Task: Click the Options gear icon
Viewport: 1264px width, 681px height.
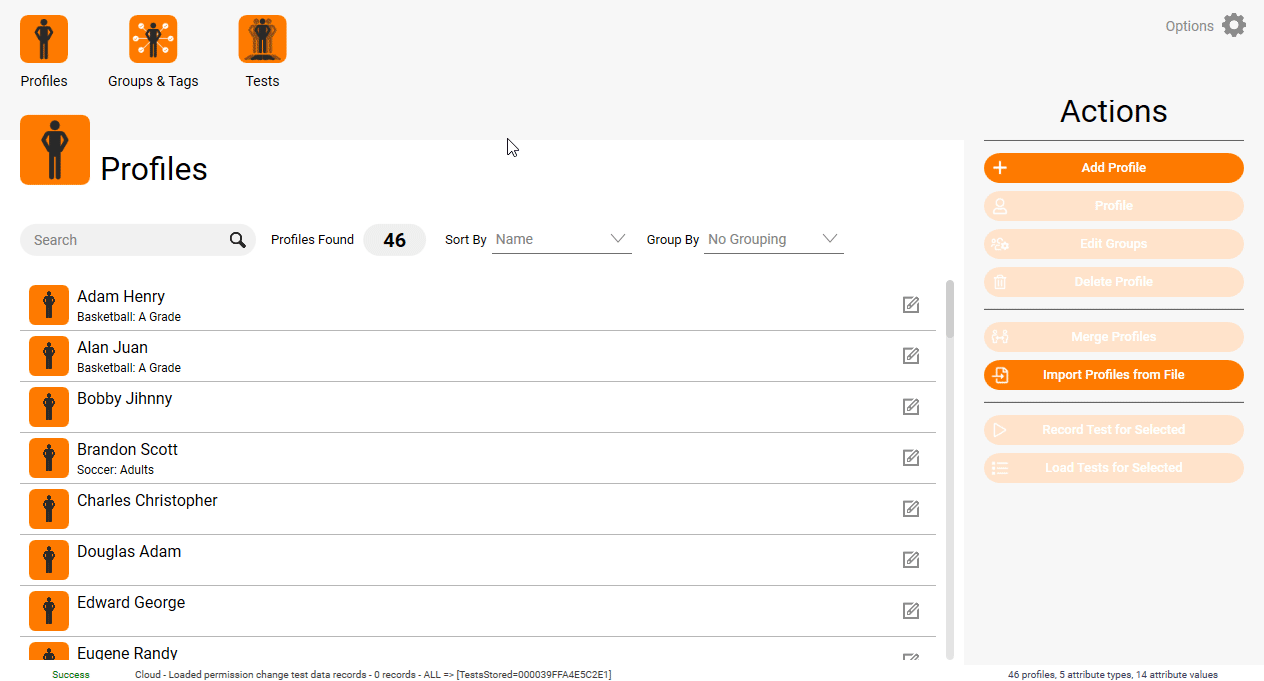Action: tap(1233, 25)
